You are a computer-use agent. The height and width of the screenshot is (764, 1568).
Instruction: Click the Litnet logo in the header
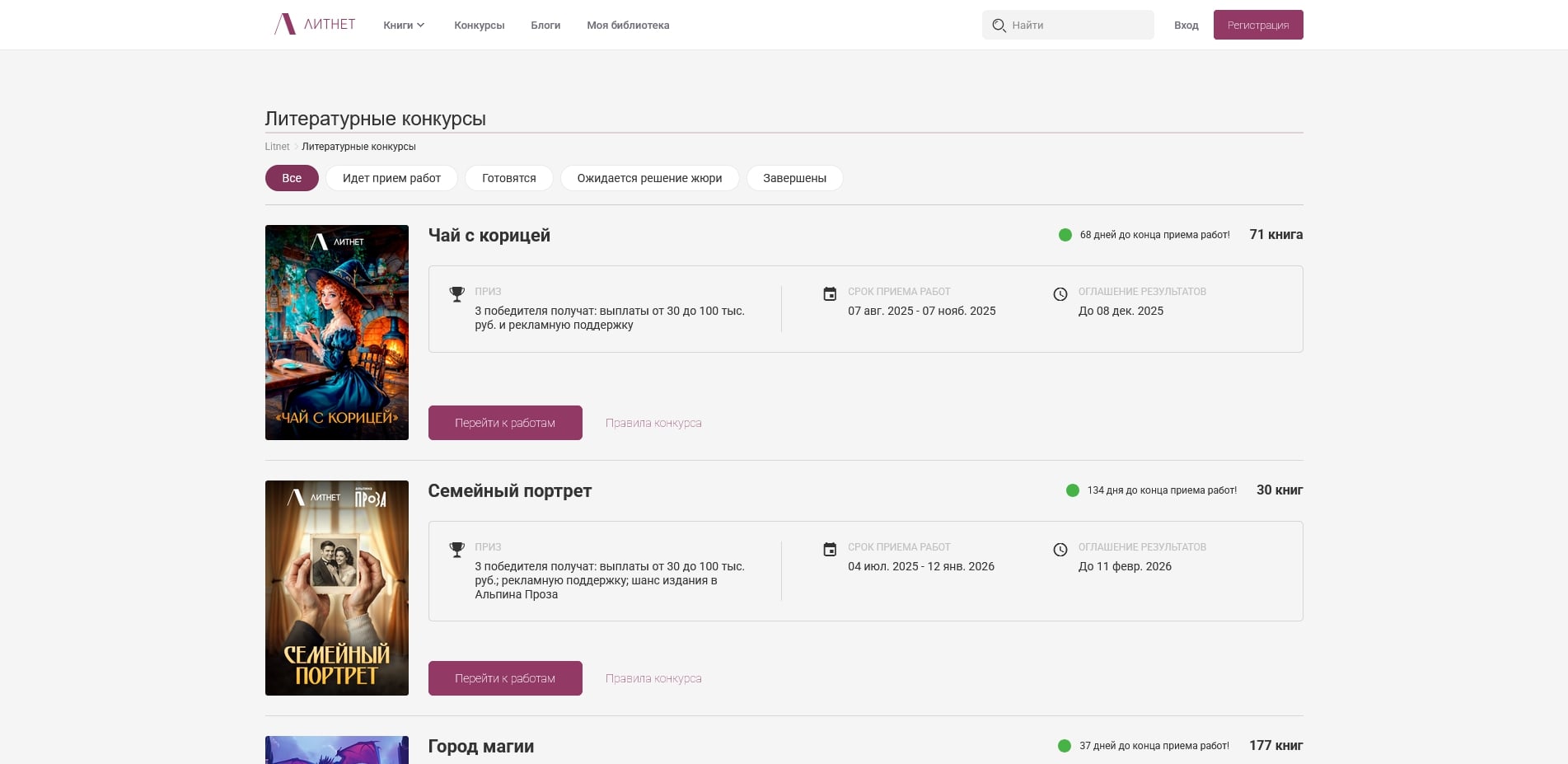[315, 25]
